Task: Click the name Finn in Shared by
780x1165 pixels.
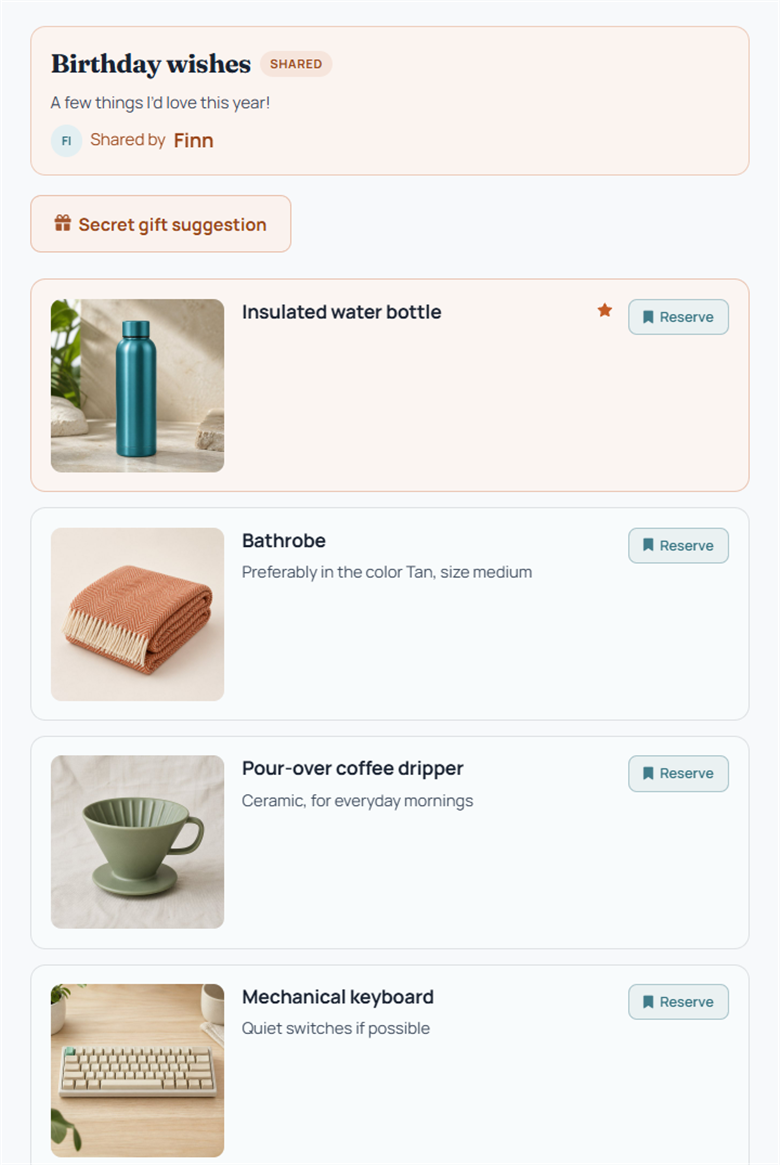Action: [x=193, y=140]
